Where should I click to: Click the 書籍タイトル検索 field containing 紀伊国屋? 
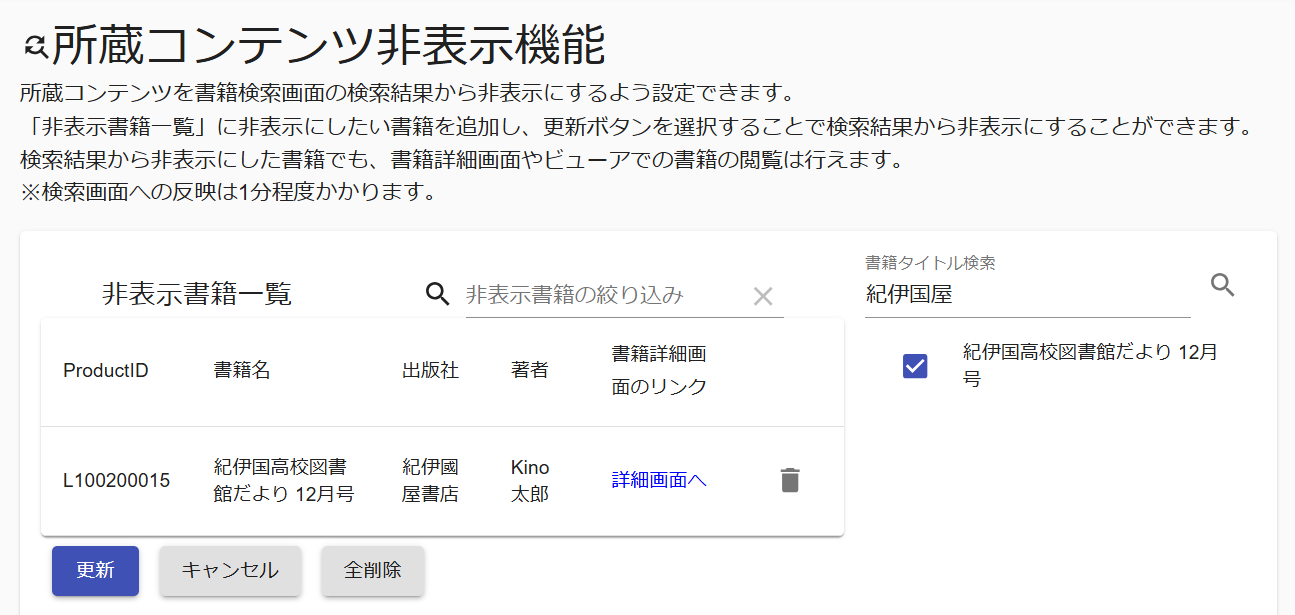[1028, 294]
